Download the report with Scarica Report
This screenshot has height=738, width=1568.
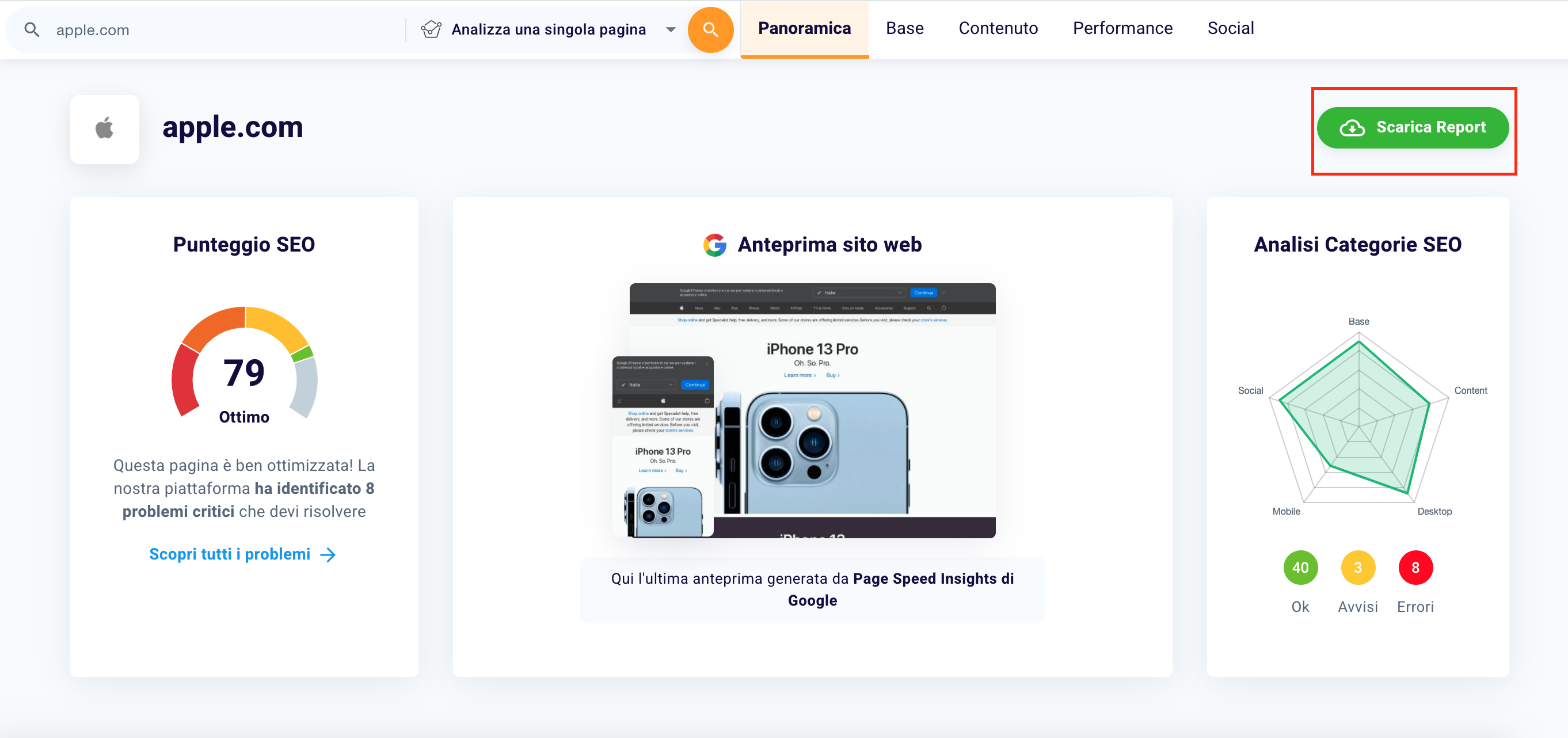(1412, 127)
